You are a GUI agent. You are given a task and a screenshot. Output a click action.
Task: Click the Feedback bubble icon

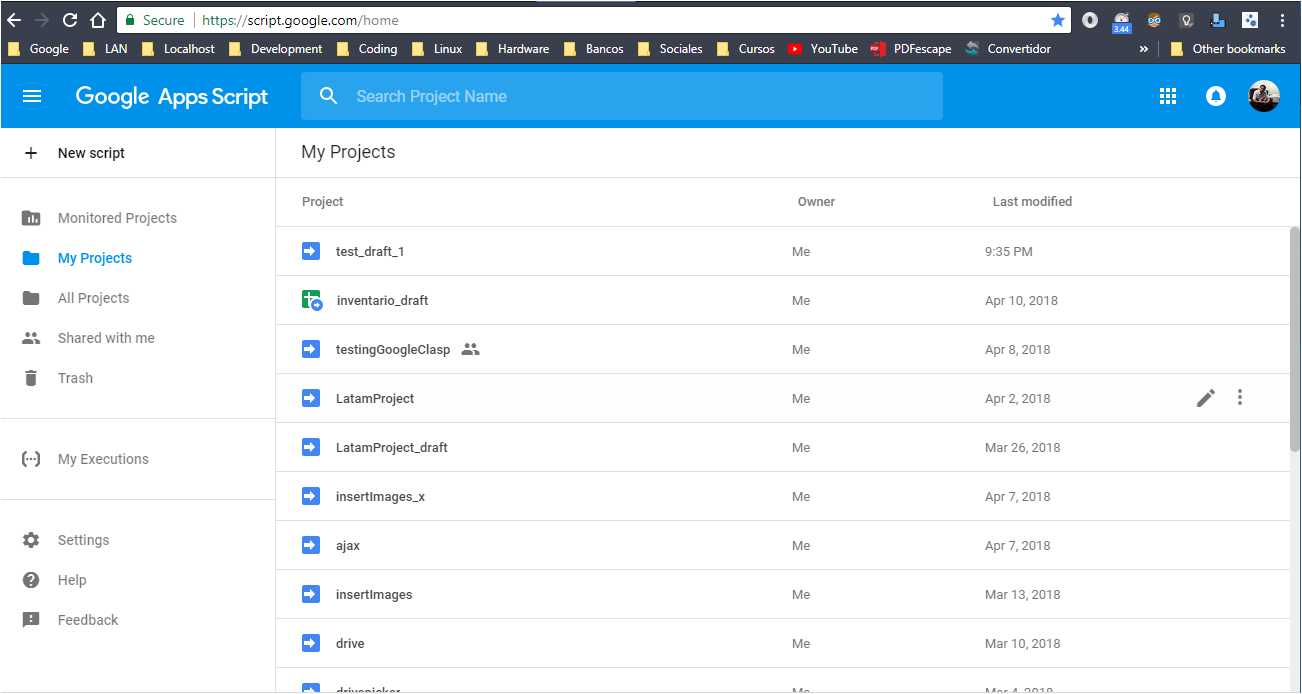(31, 620)
